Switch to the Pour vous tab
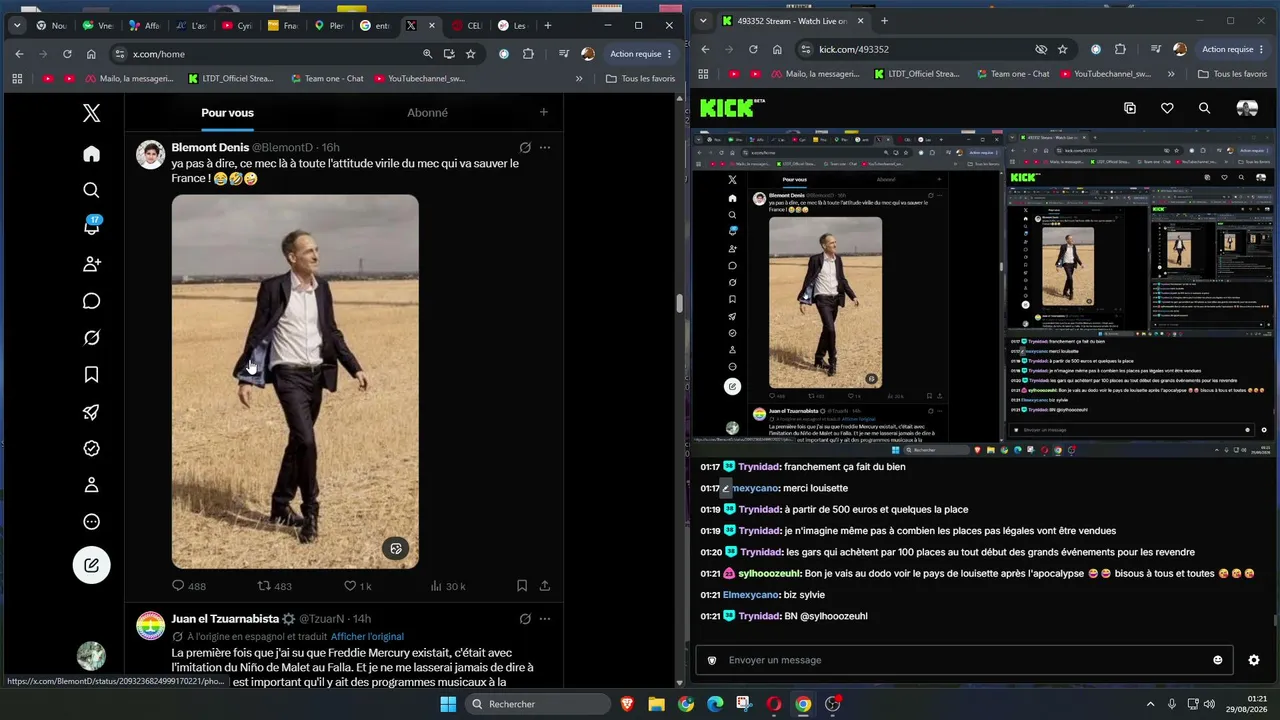This screenshot has height=720, width=1280. tap(228, 113)
